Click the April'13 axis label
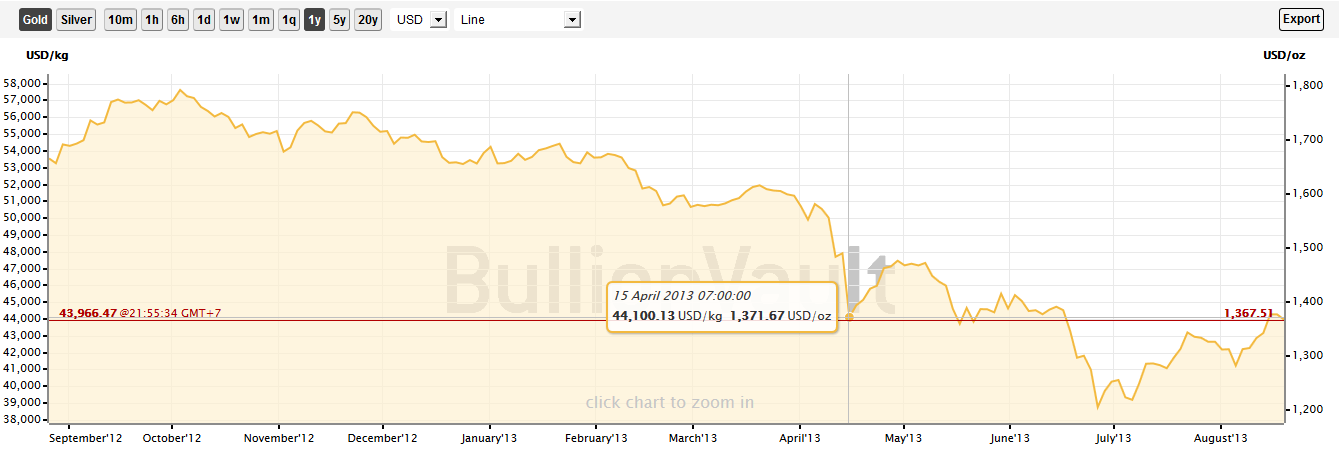1339x459 pixels. point(799,438)
